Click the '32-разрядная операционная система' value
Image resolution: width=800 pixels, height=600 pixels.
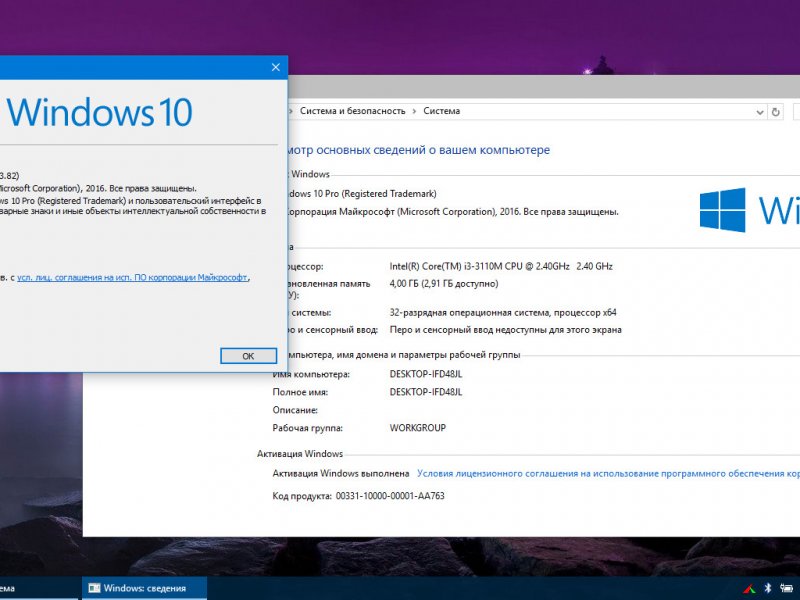point(503,313)
